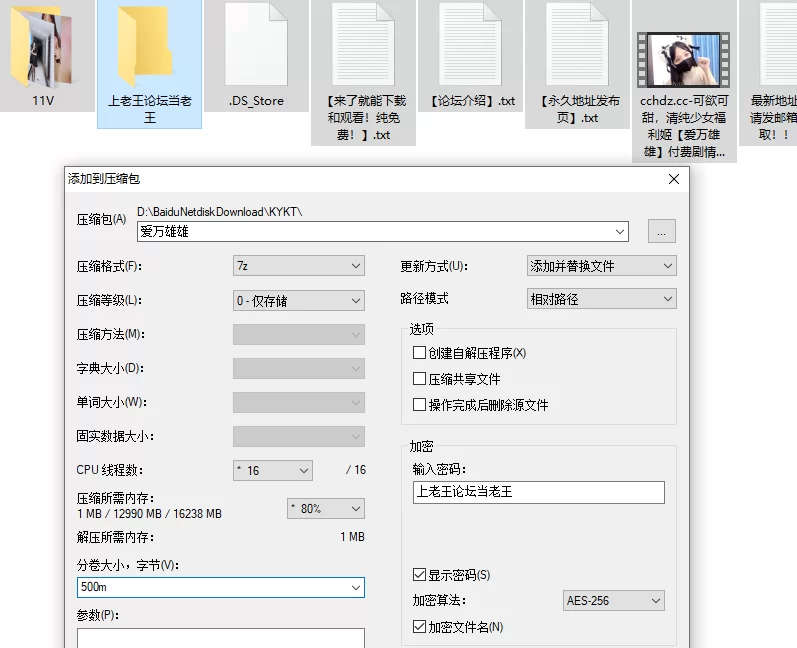The height and width of the screenshot is (648, 797).
Task: Open the 分卷大小 500m dropdown arrow
Action: coord(356,588)
